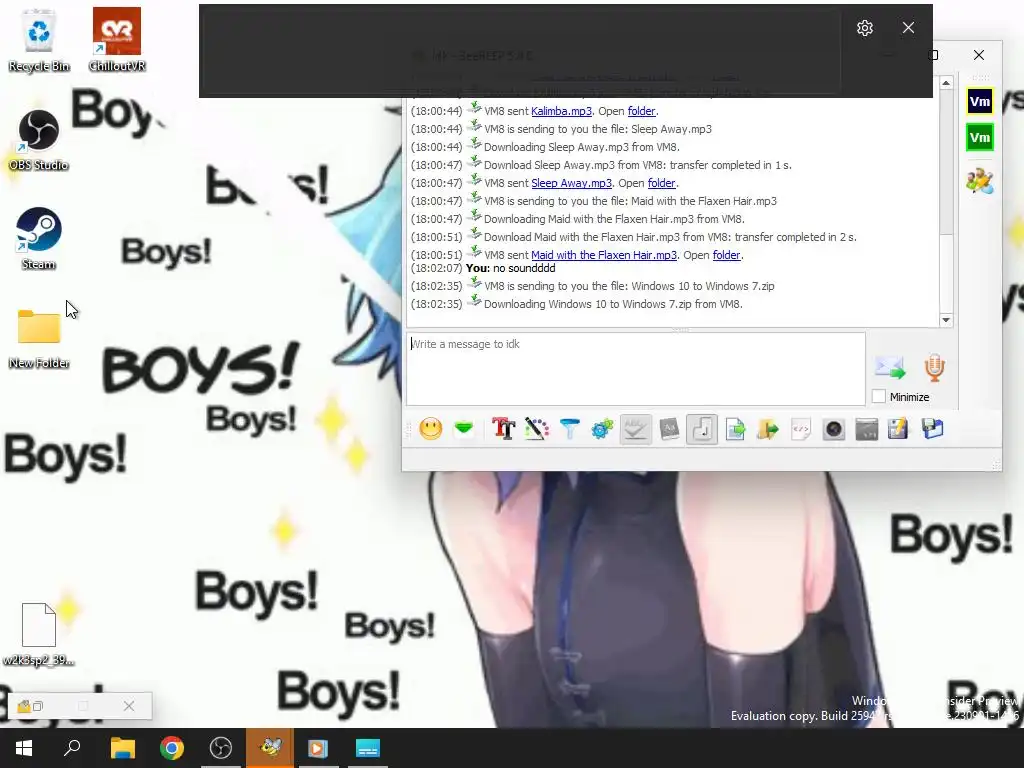The image size is (1024, 768).
Task: Switch to OBS Studio in taskbar
Action: click(x=221, y=748)
